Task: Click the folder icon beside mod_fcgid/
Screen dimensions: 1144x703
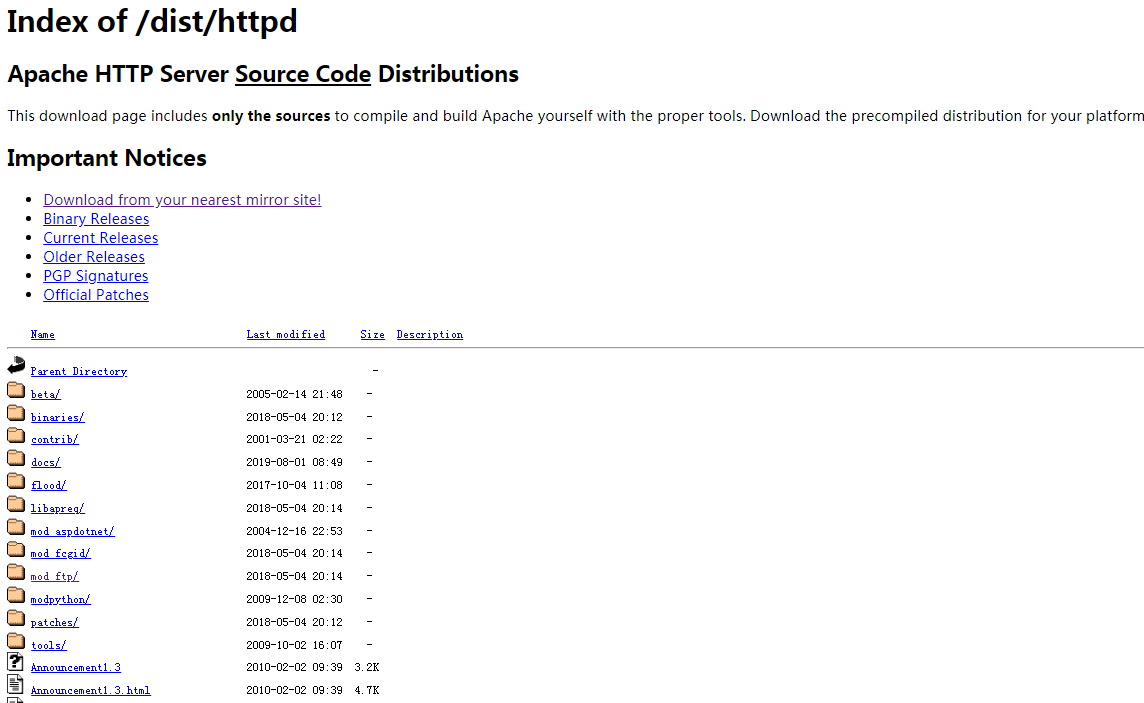Action: [x=16, y=549]
